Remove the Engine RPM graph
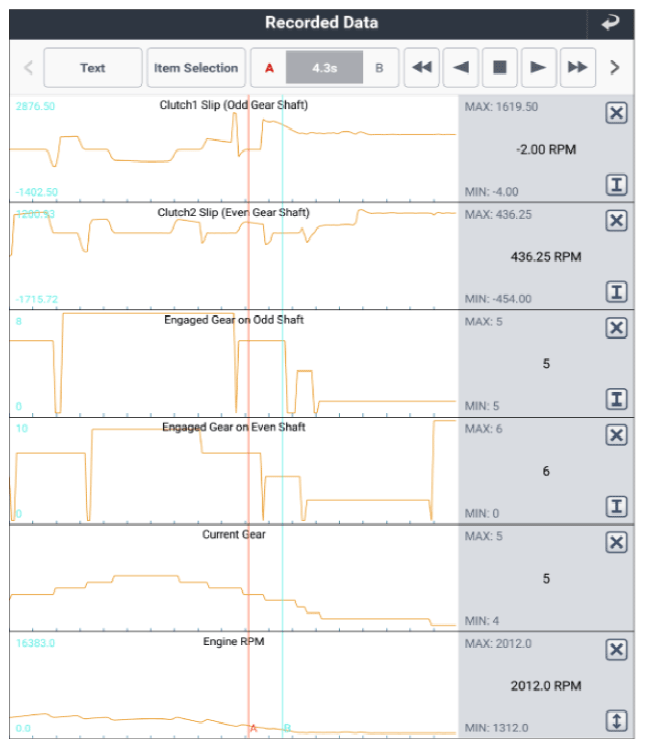 click(616, 650)
